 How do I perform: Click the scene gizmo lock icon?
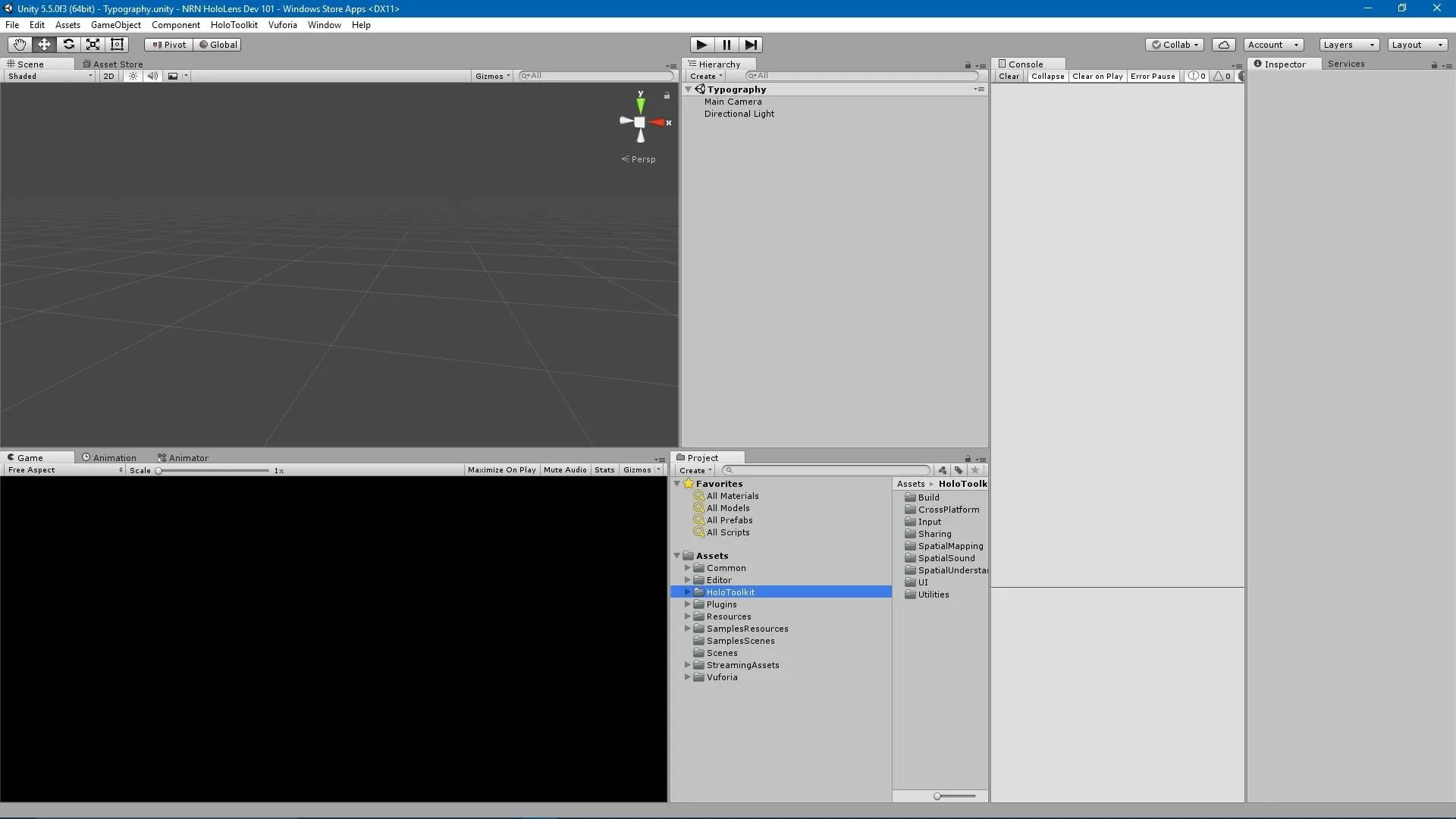tap(667, 96)
